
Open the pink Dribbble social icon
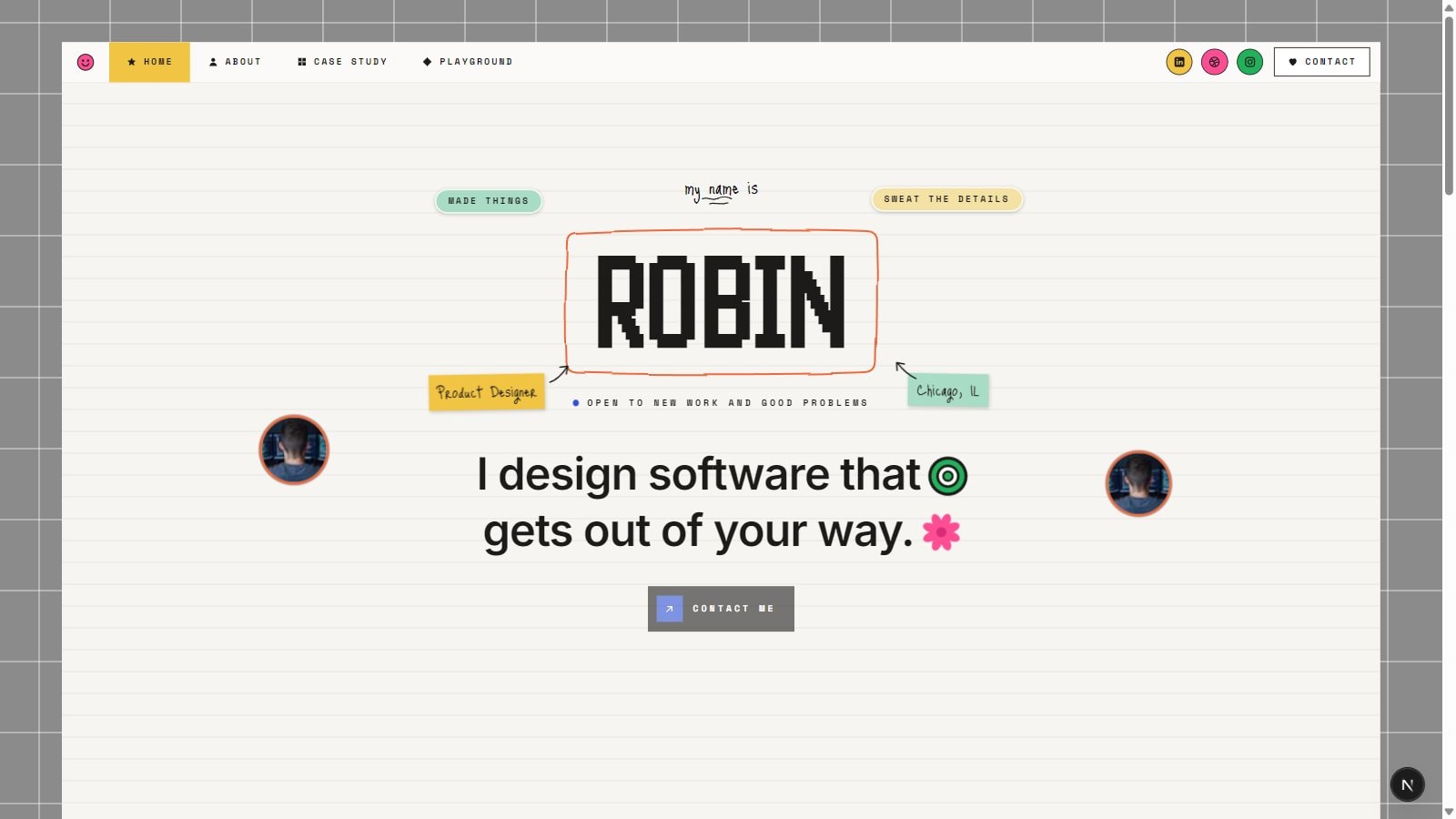point(1215,62)
